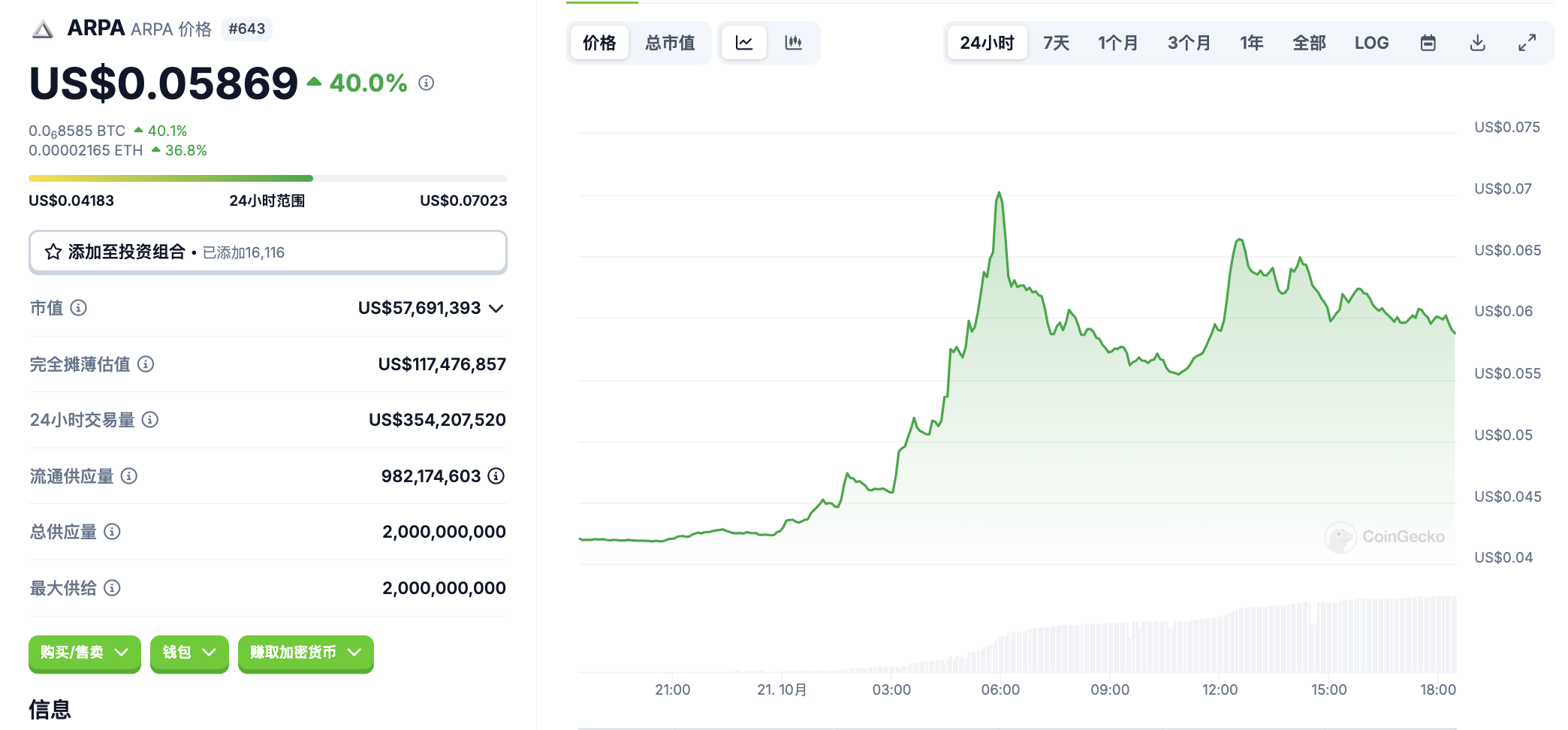Click info icon beside 市值
Viewport: 1568px width, 730px height.
[79, 308]
